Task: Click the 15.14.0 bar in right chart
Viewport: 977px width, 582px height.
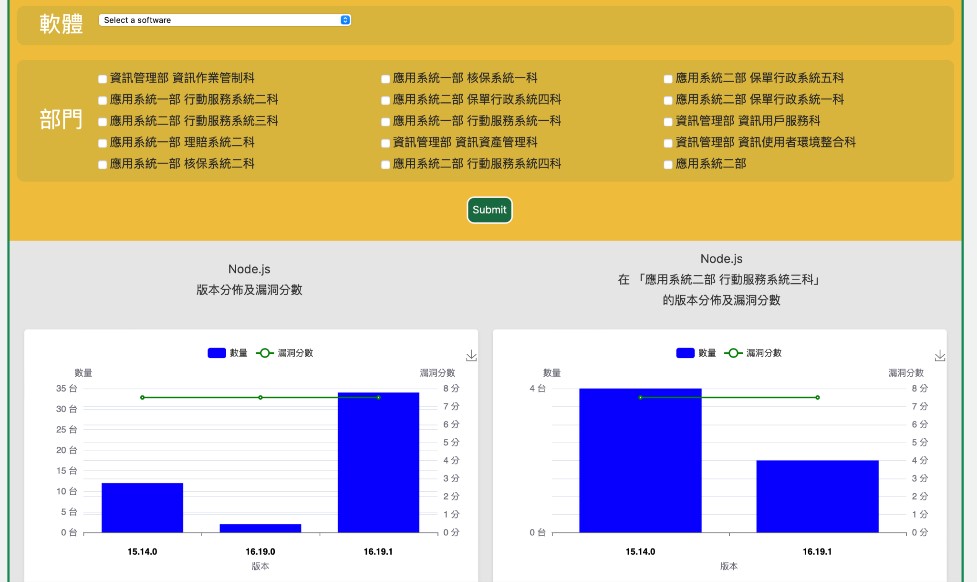Action: [640, 460]
